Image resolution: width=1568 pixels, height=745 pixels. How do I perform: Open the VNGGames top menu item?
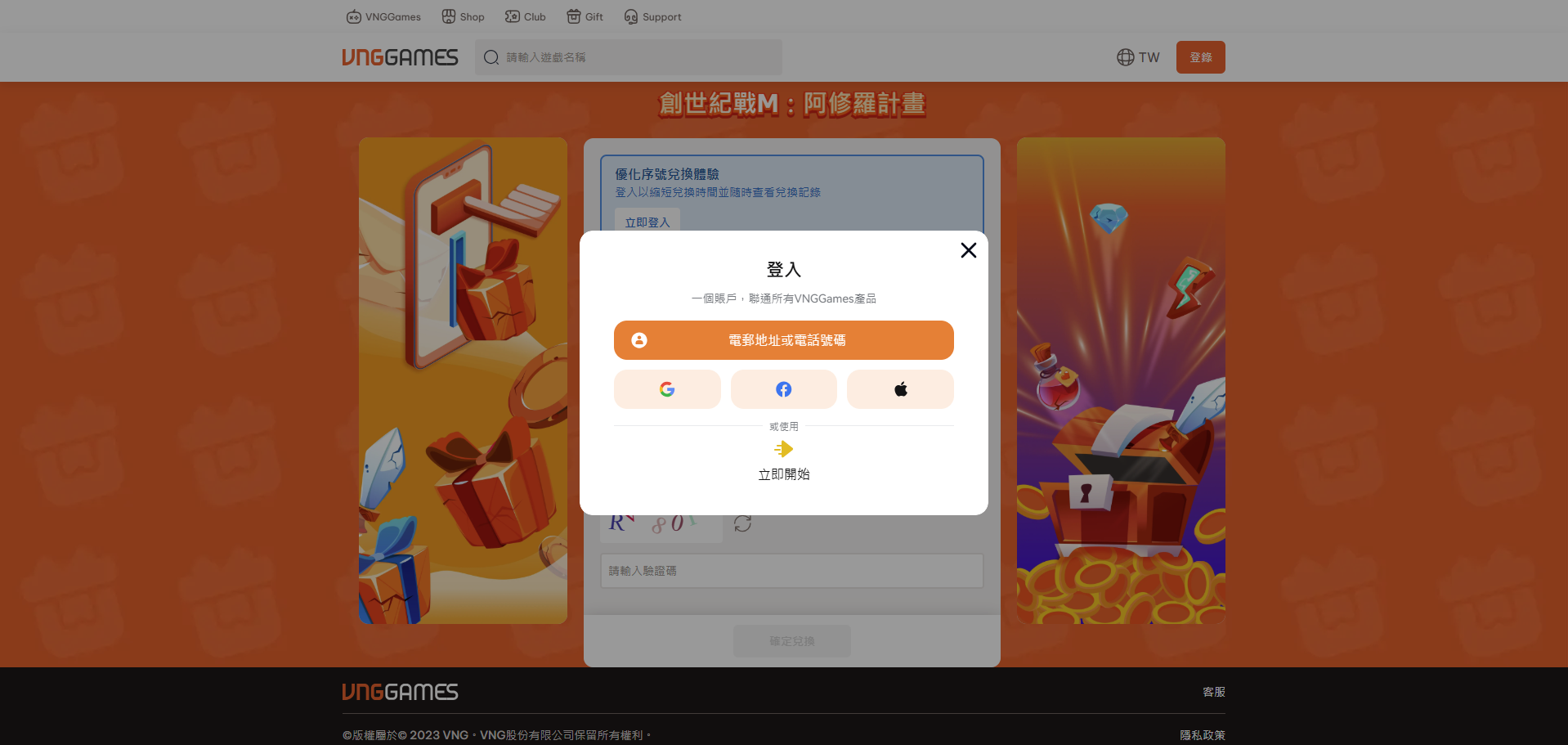click(383, 16)
